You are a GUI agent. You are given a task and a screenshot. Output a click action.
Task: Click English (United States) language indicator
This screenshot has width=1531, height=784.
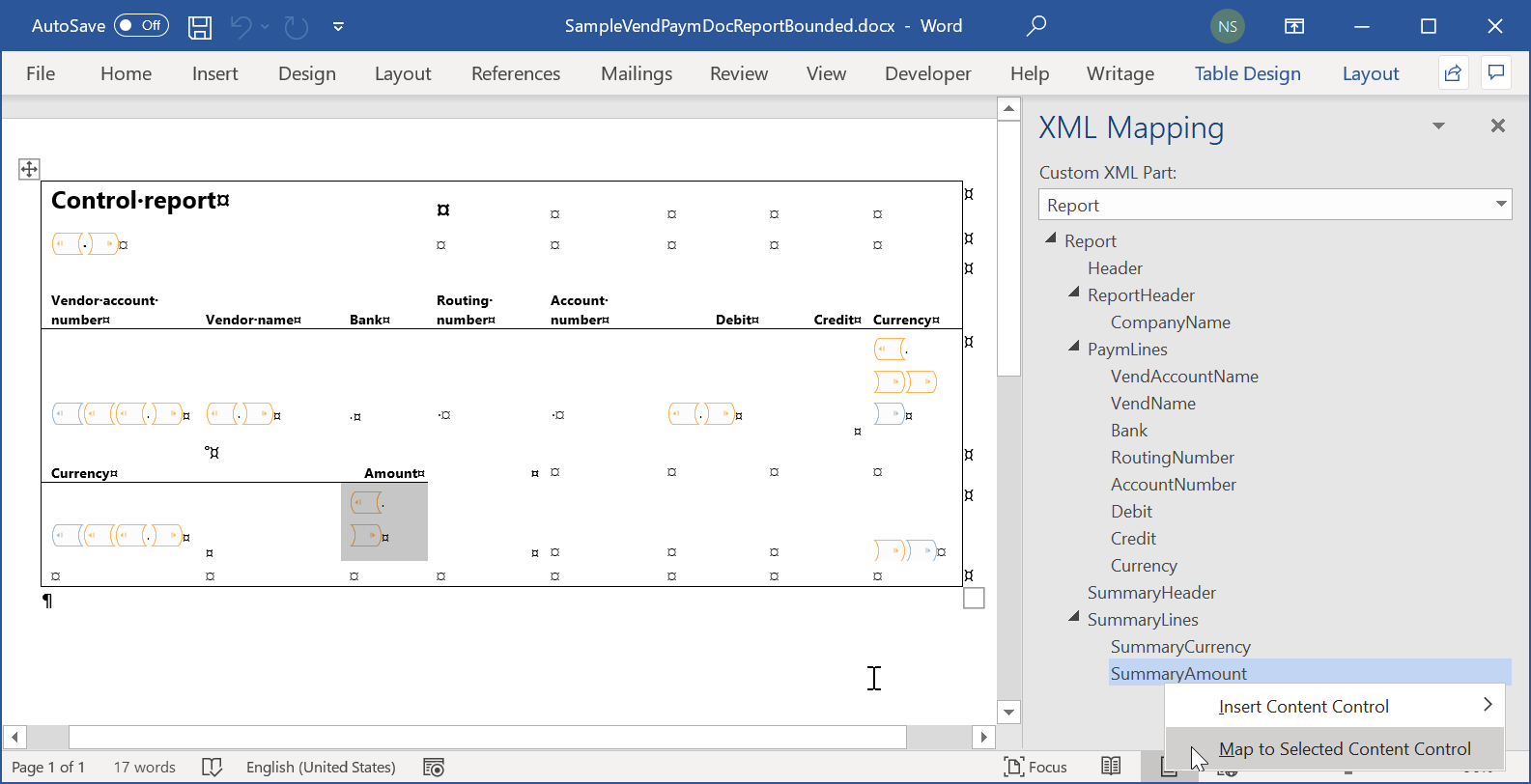click(321, 768)
